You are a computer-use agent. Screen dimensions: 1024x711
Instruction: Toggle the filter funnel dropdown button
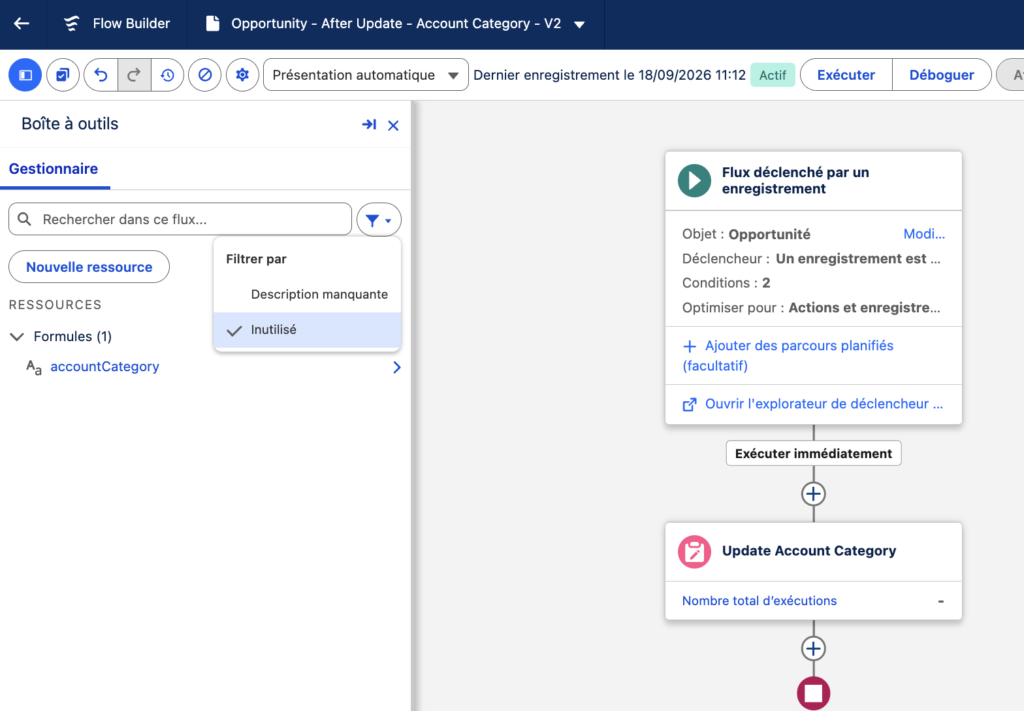pos(379,220)
